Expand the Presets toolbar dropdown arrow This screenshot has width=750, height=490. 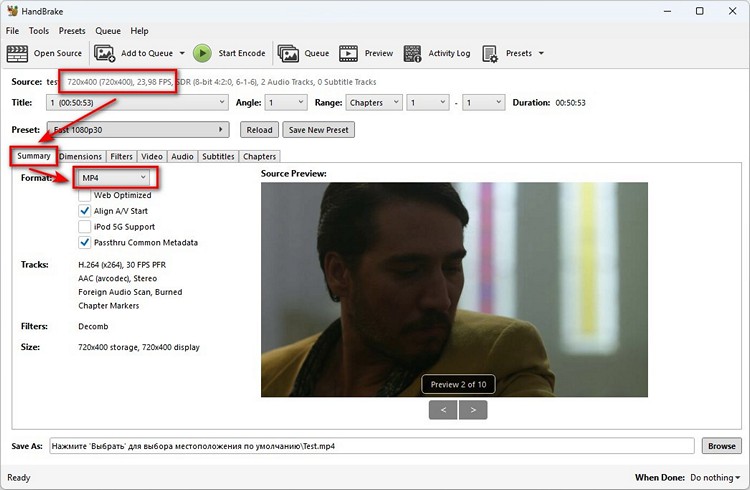tap(541, 53)
